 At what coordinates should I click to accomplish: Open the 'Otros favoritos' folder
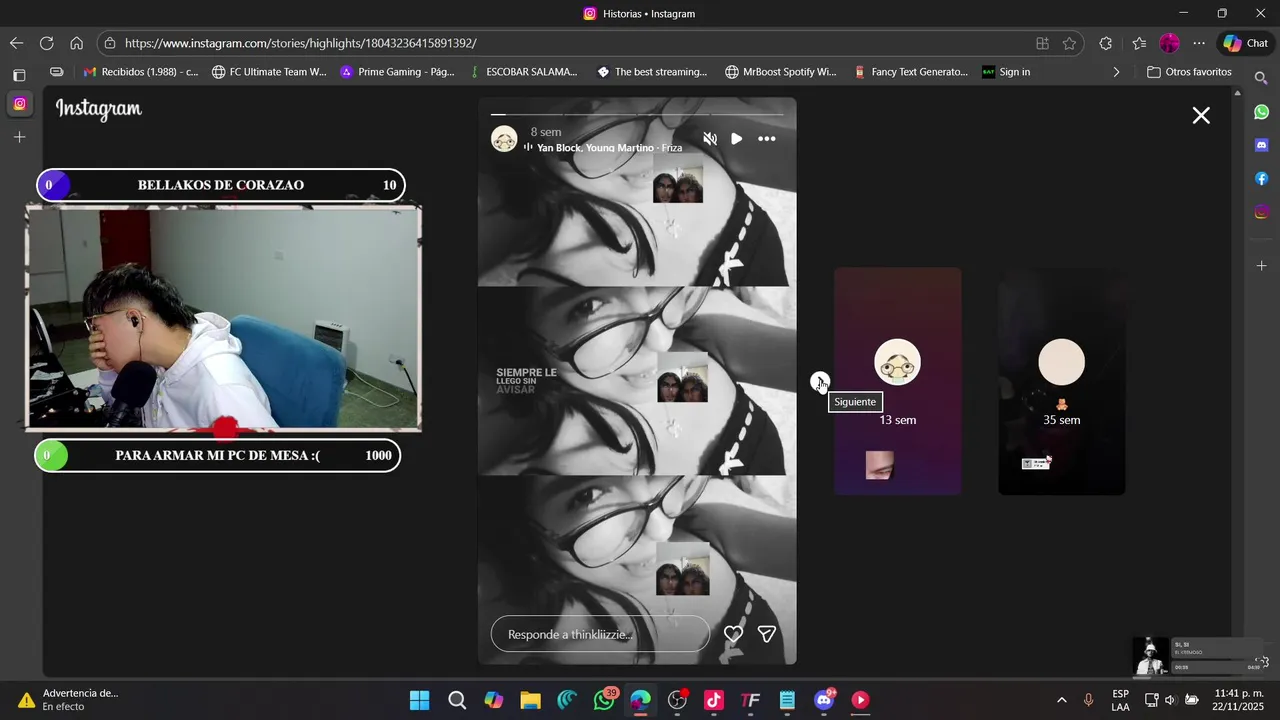point(1189,72)
